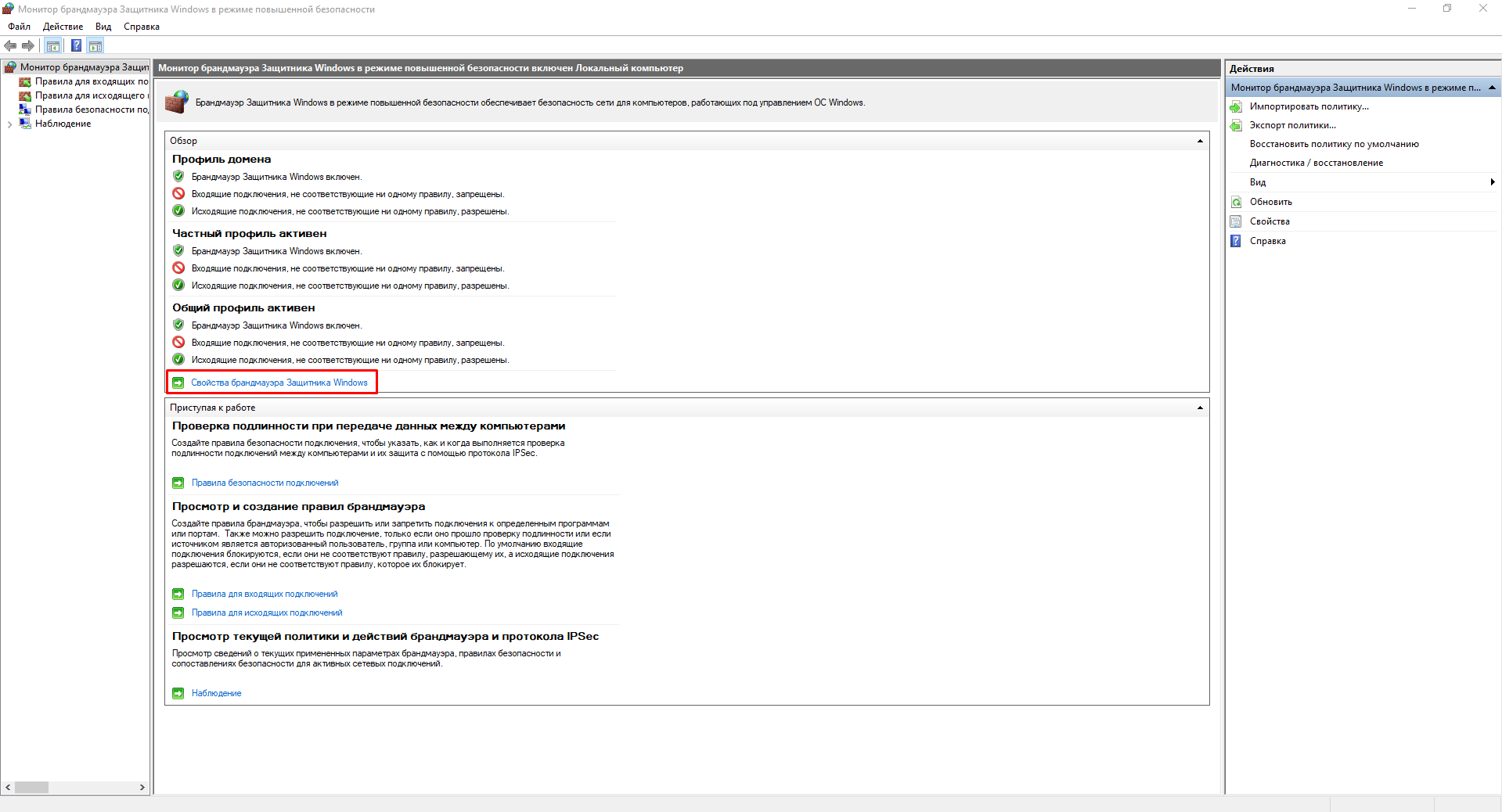Click the Back arrow toolbar icon
Image resolution: width=1502 pixels, height=812 pixels.
(x=10, y=45)
